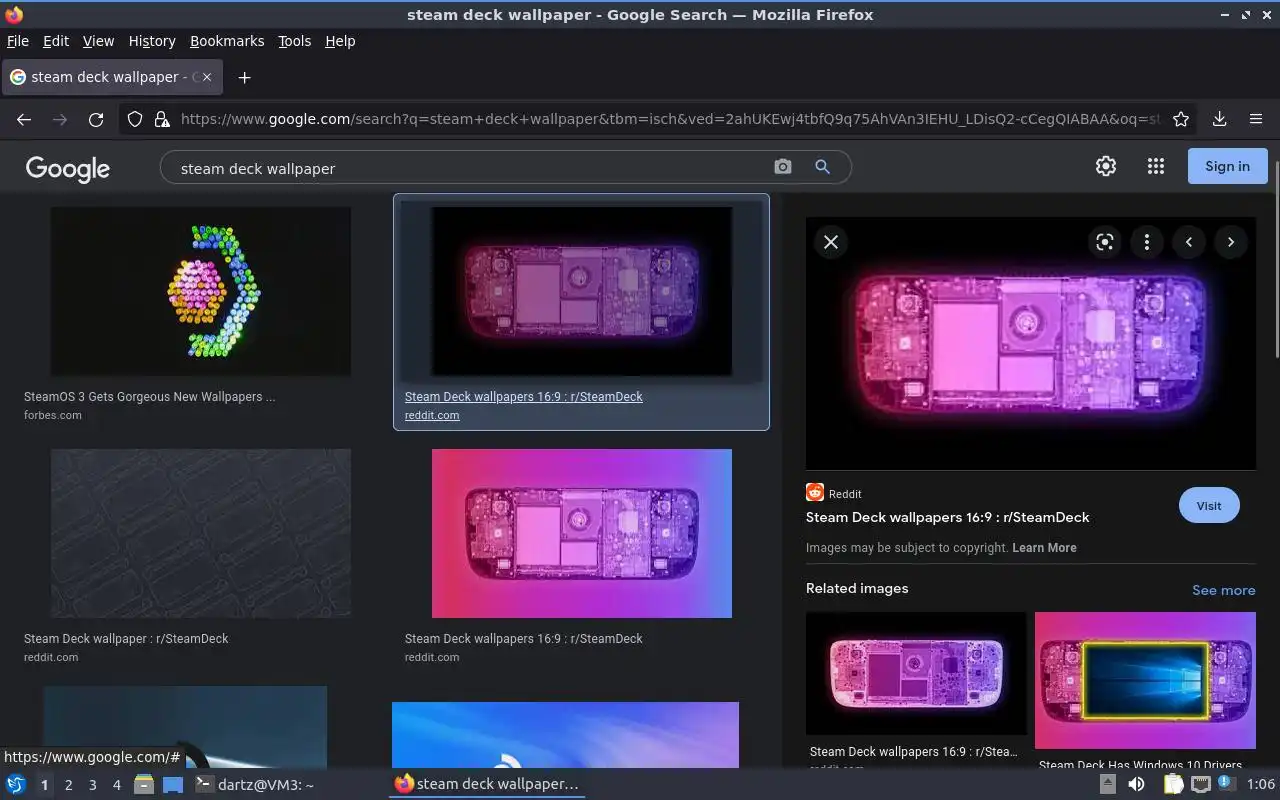This screenshot has width=1280, height=800.
Task: Open the blue gradient Steam logo thumbnail
Action: click(565, 735)
